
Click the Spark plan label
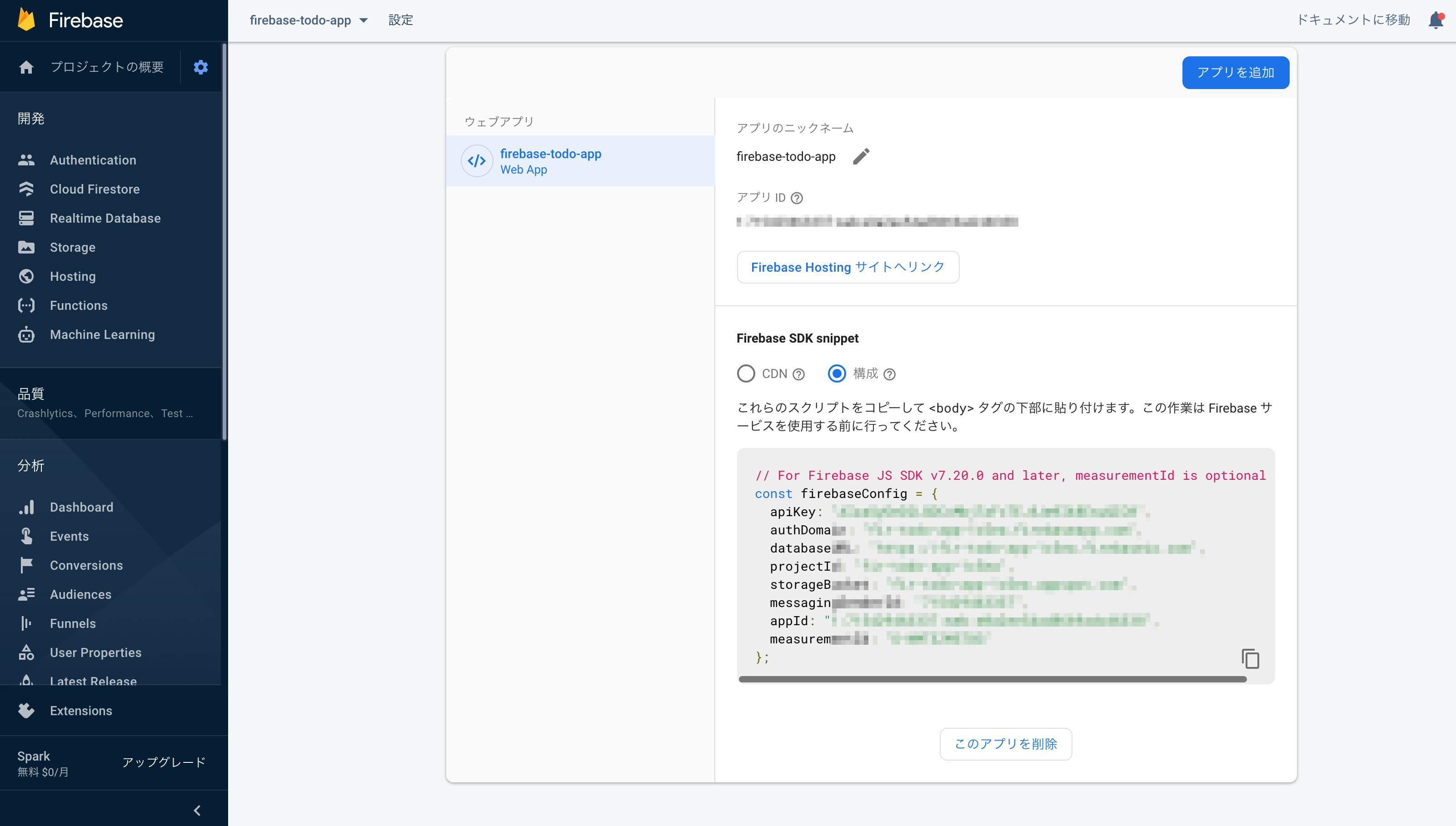[x=34, y=756]
